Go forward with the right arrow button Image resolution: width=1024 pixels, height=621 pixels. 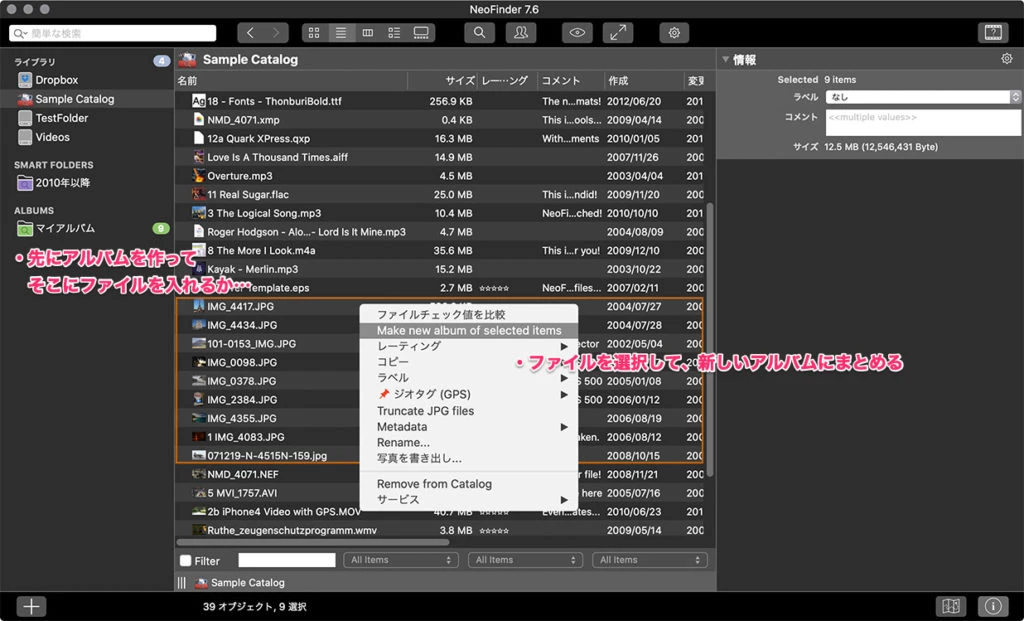coord(276,33)
